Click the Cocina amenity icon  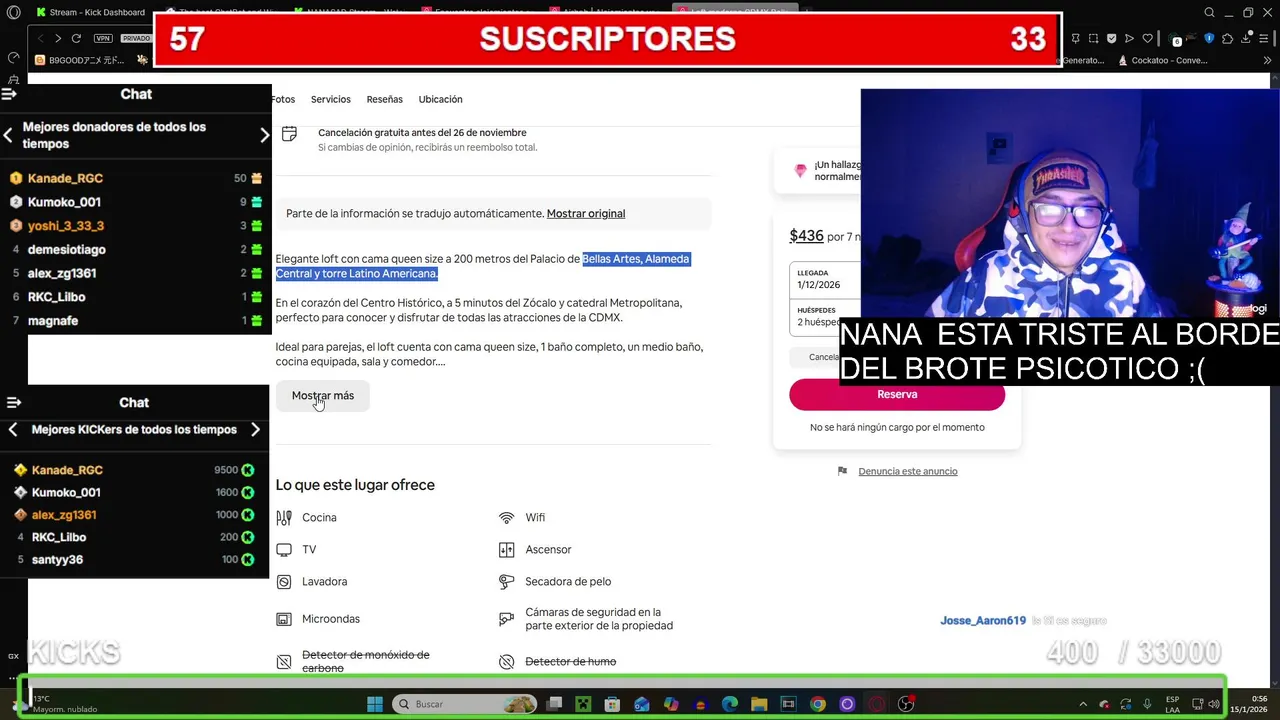click(x=284, y=517)
